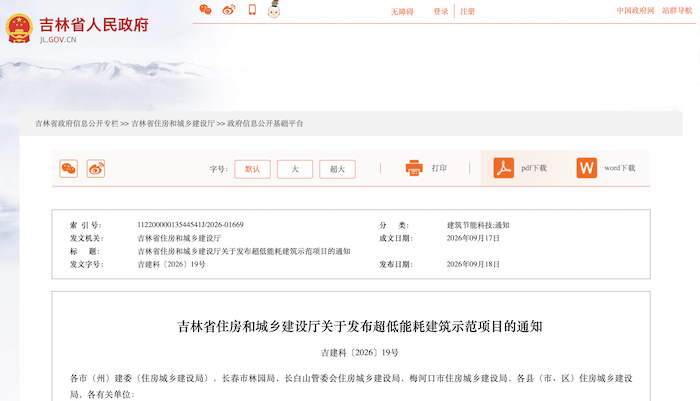Click the mobile phone icon in header
This screenshot has width=700, height=401.
(252, 9)
